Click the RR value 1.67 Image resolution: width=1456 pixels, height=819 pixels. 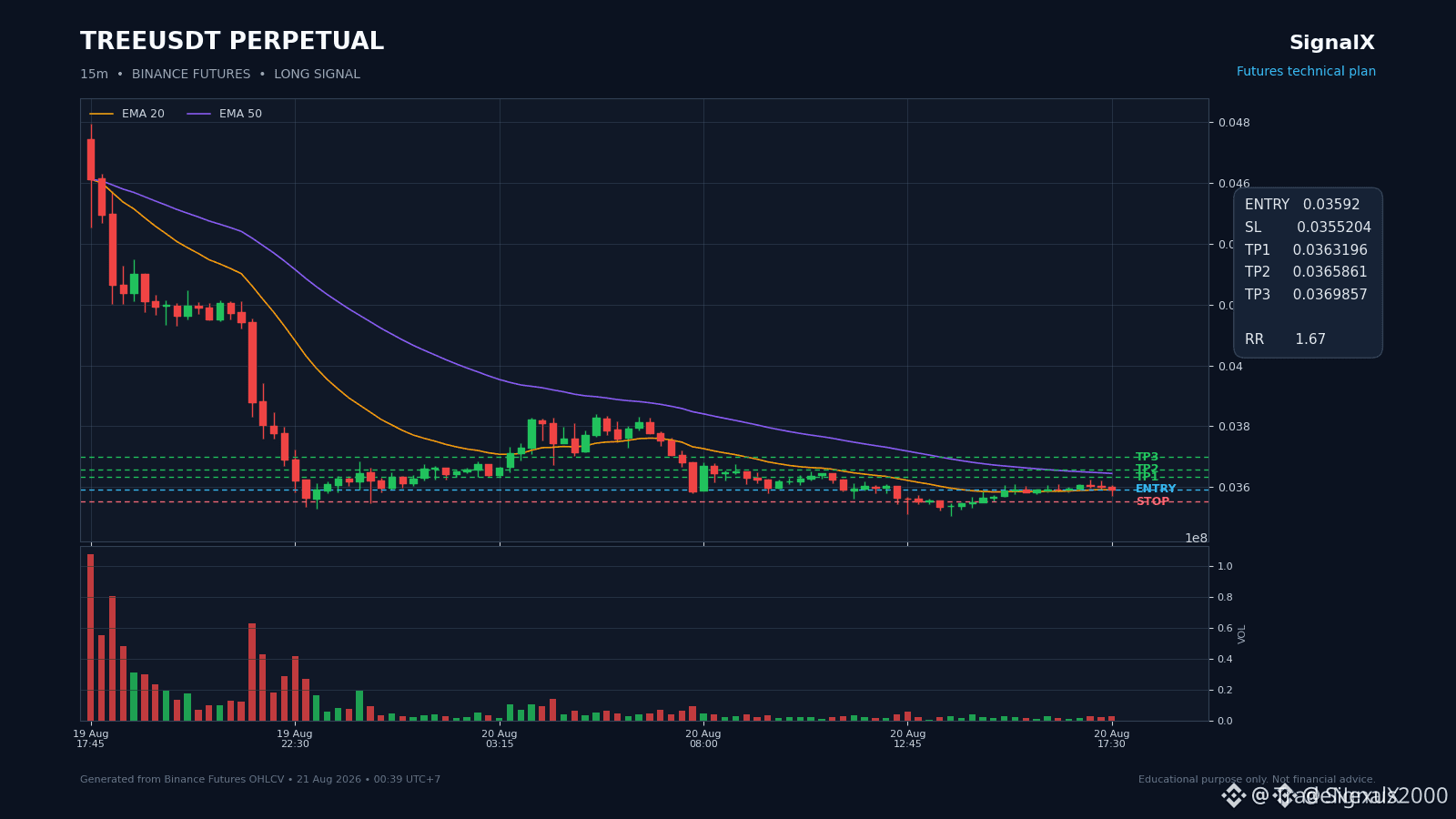1310,339
